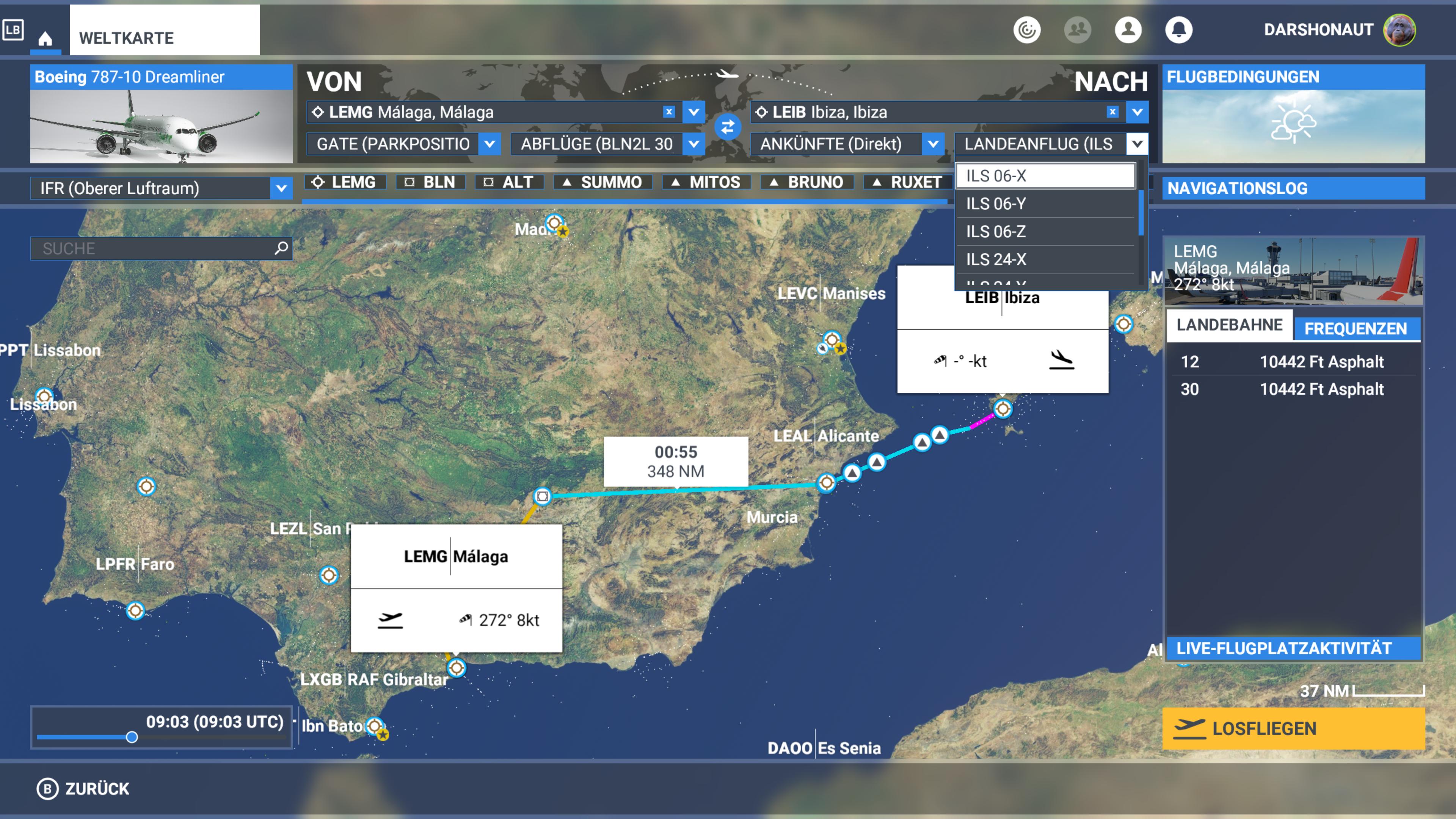The height and width of the screenshot is (819, 1456).
Task: Swap departure and arrival airports
Action: [728, 127]
